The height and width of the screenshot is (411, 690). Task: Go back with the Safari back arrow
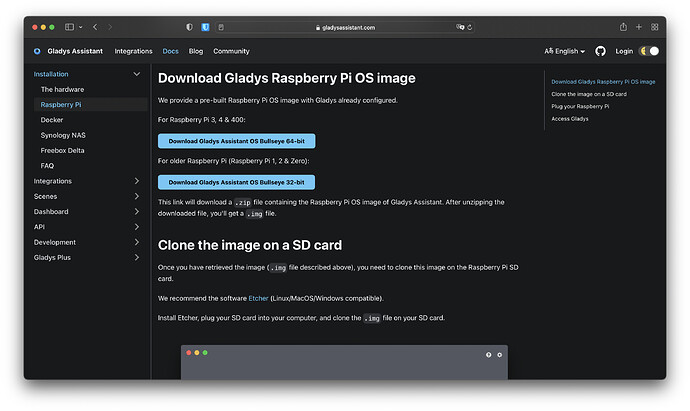click(x=95, y=27)
